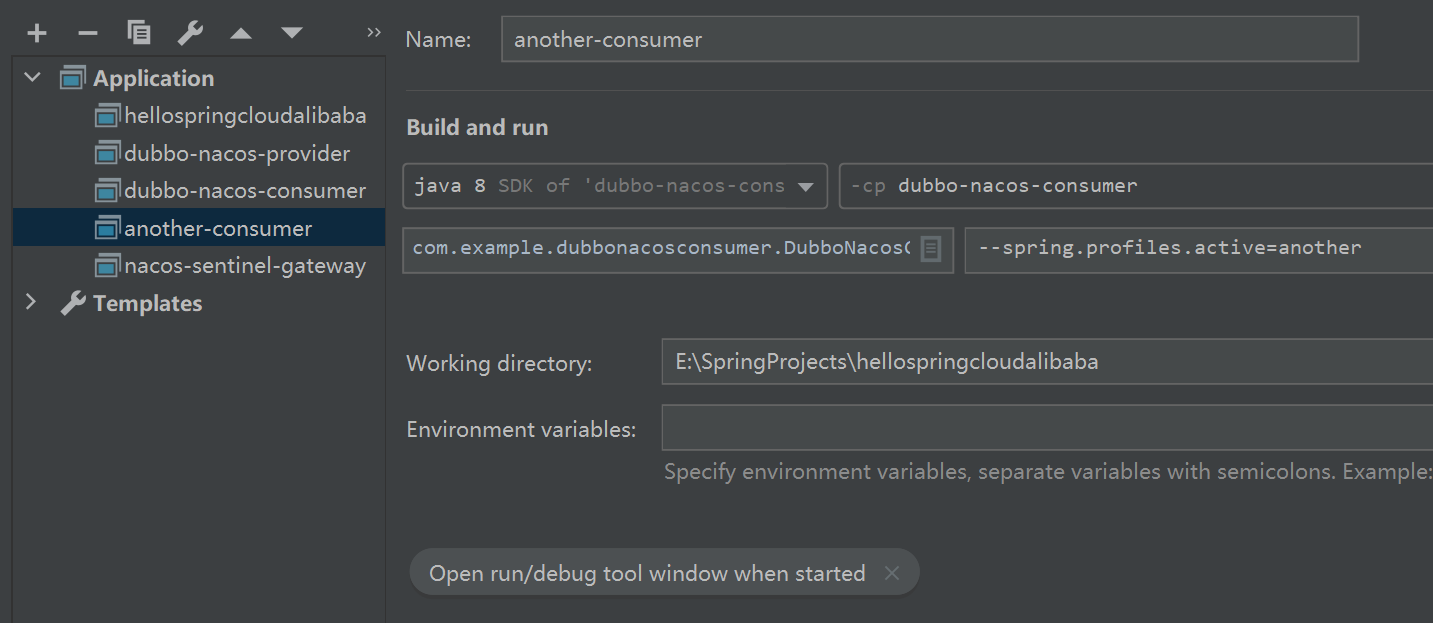Select dubbo-nacos-provider configuration

click(x=199, y=153)
